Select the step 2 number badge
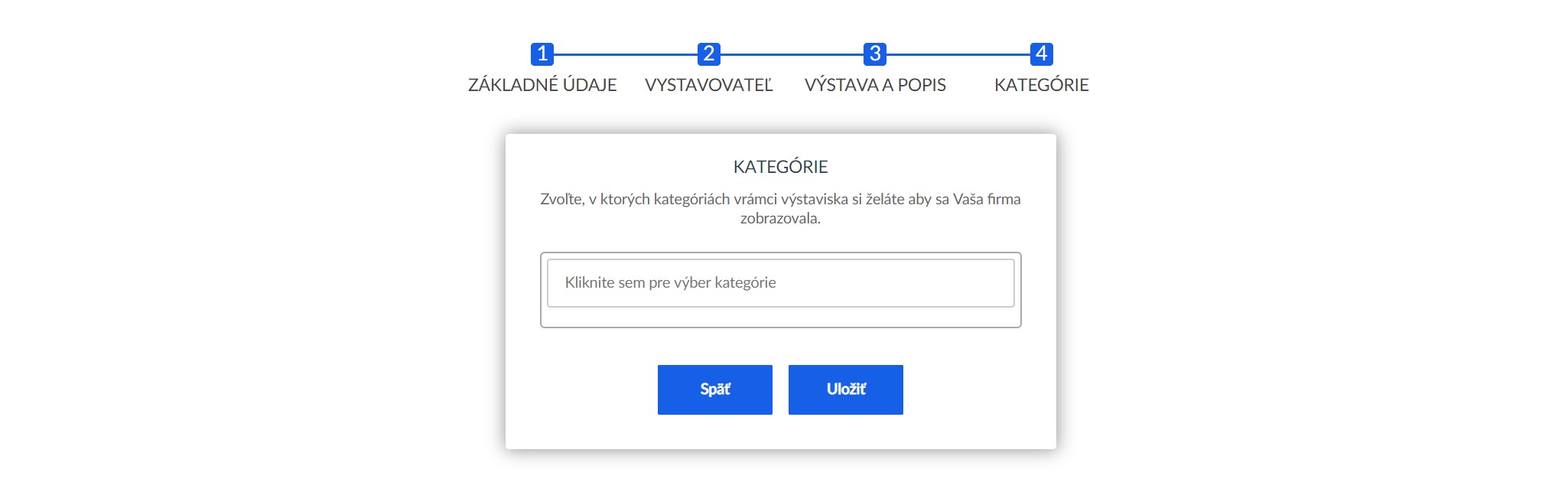 709,54
